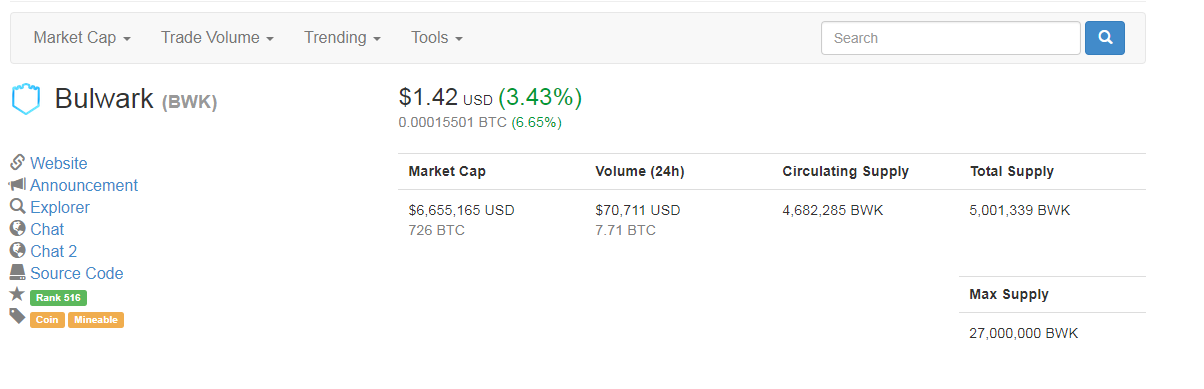Click the tag icon beside Coin badge
The height and width of the screenshot is (389, 1204).
(17, 317)
